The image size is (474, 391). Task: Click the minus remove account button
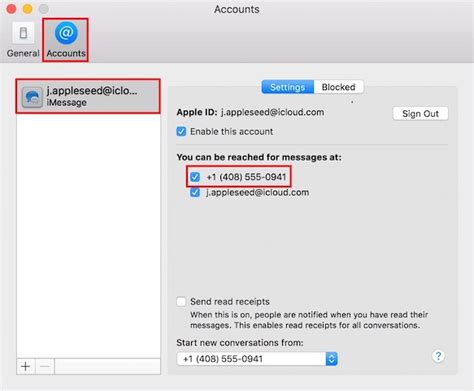coord(45,366)
